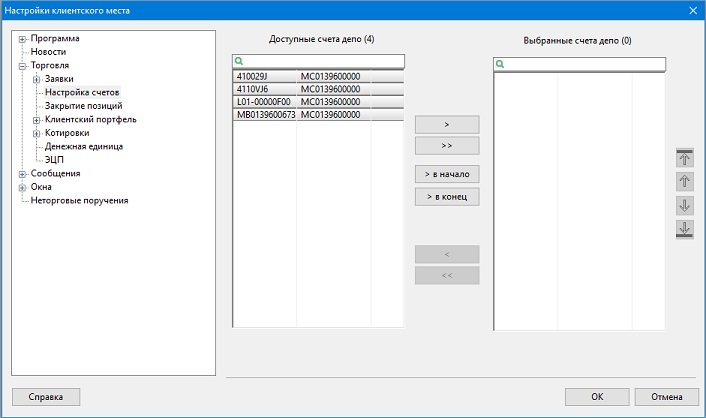
Task: Select ЭЦП in the settings tree
Action: tap(54, 160)
